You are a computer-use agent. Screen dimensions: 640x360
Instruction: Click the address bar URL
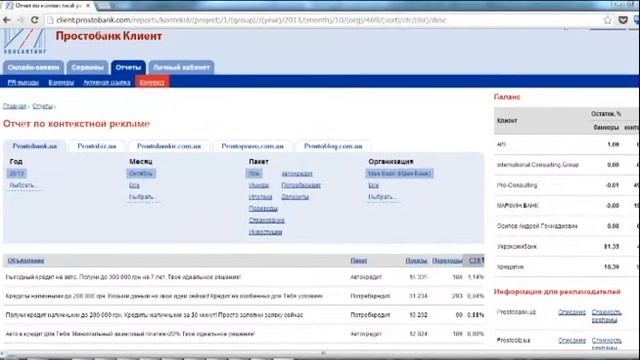pos(251,20)
